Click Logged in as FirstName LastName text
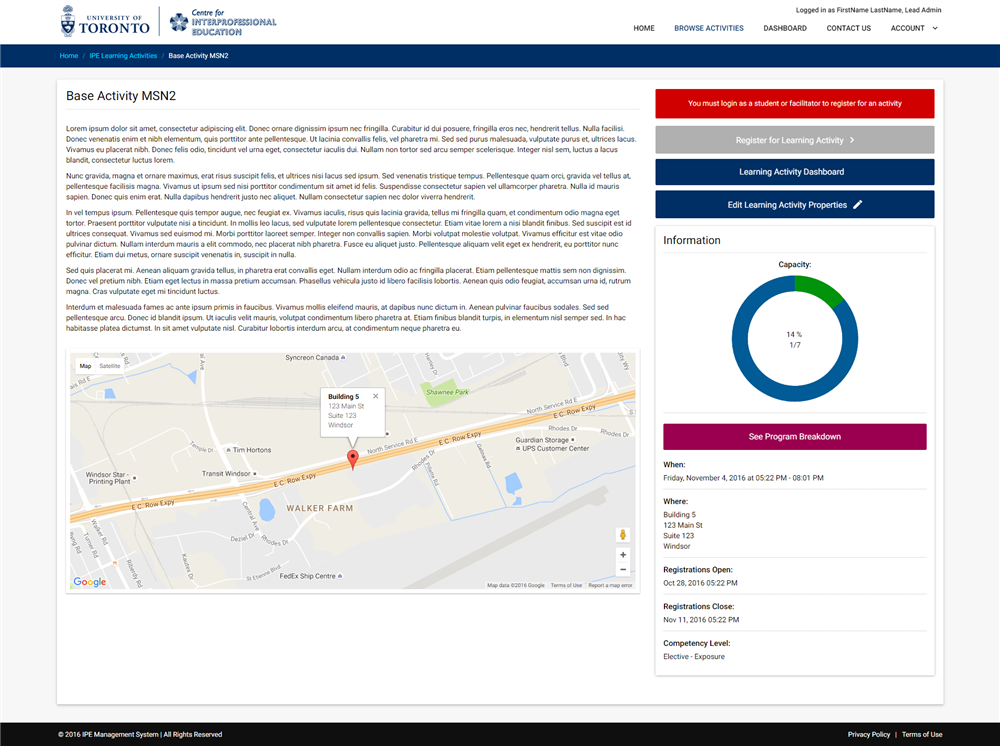 click(868, 10)
